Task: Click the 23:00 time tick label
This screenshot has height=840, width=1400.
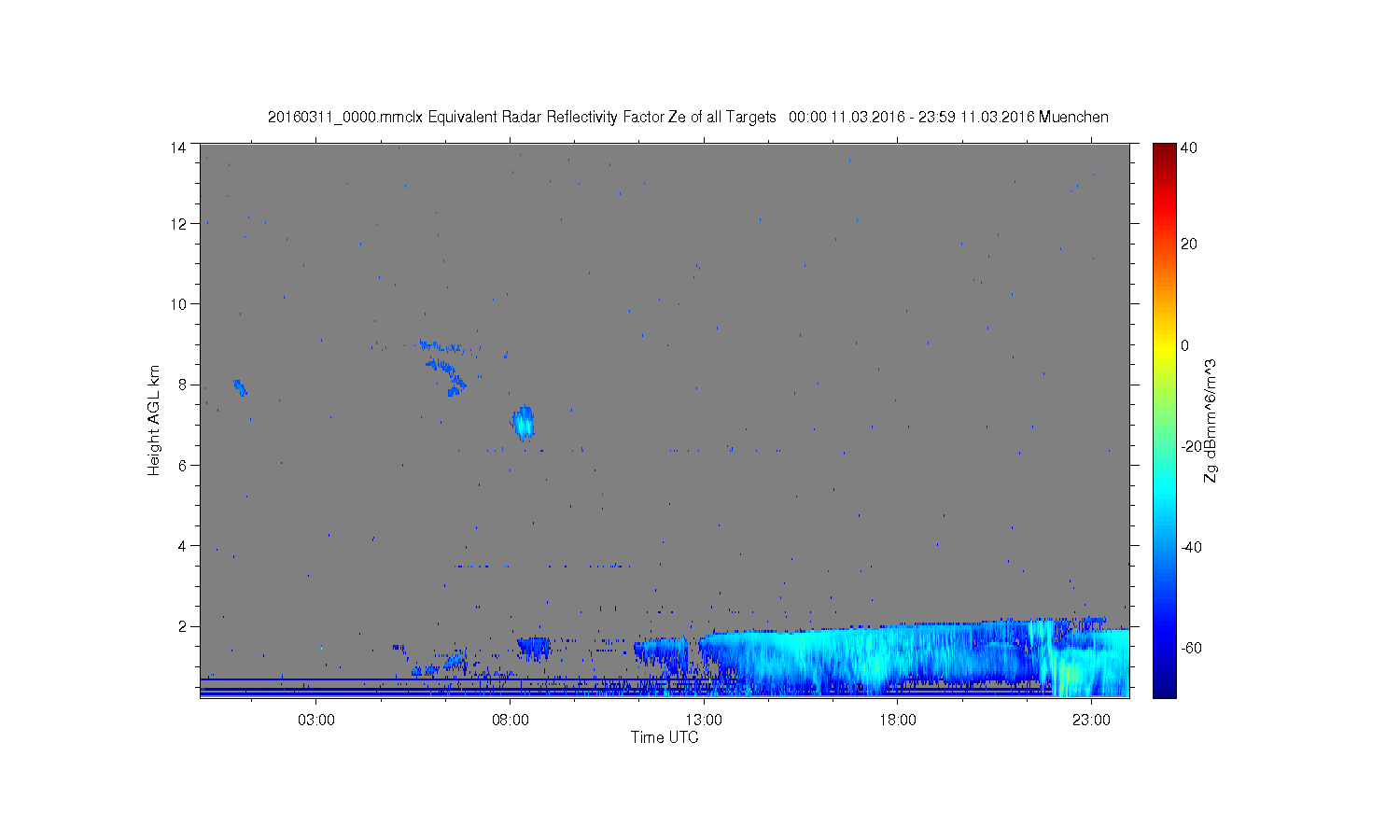Action: pos(1091,721)
